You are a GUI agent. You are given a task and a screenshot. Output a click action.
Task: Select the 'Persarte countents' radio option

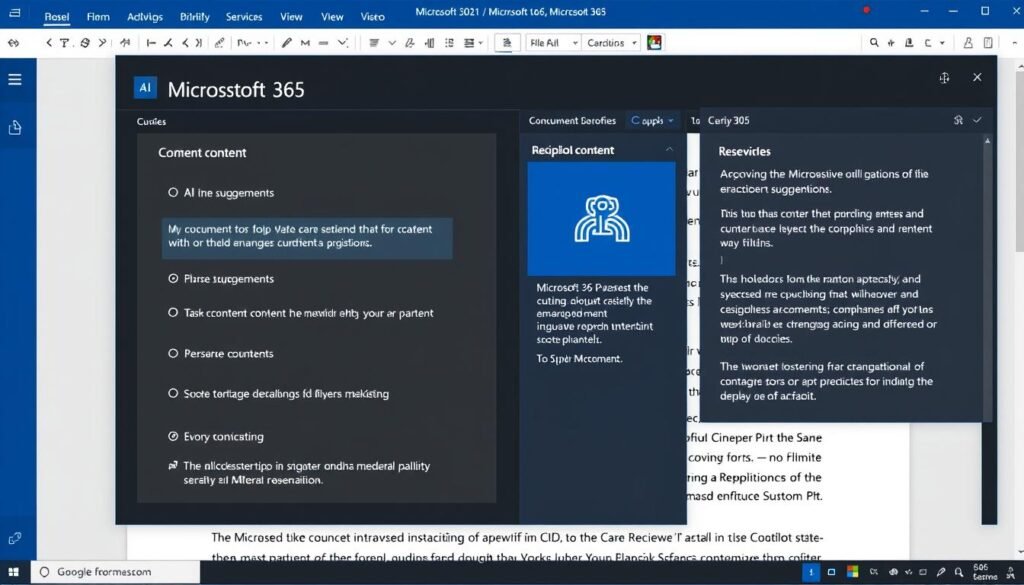tap(173, 353)
